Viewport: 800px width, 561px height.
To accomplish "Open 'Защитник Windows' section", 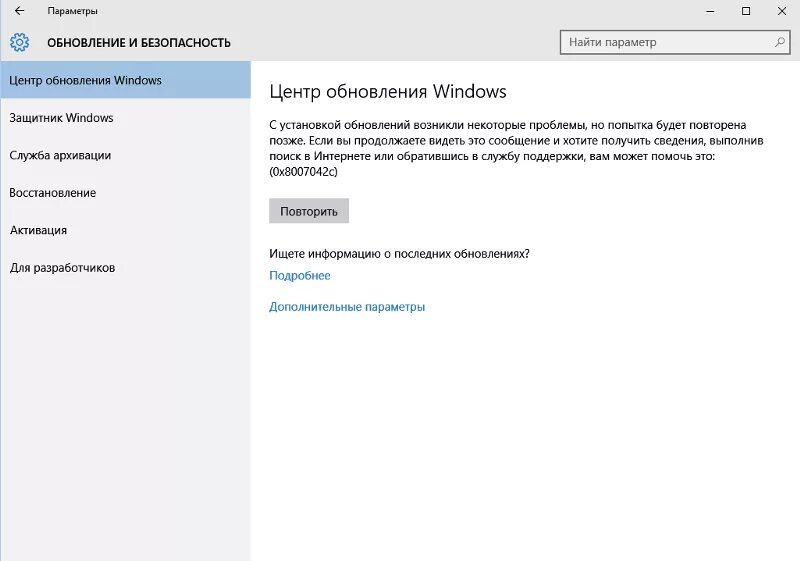I will pyautogui.click(x=126, y=118).
